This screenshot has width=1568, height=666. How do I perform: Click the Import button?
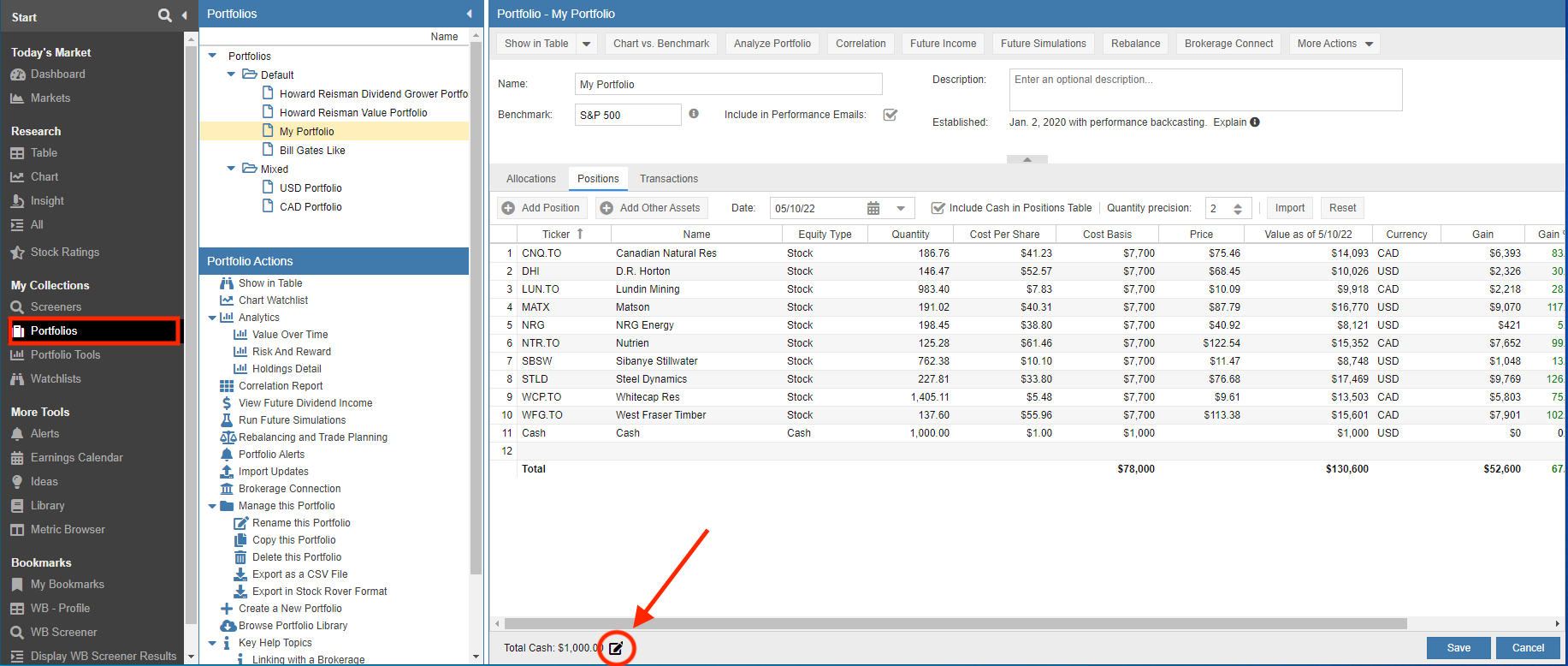pos(1290,208)
